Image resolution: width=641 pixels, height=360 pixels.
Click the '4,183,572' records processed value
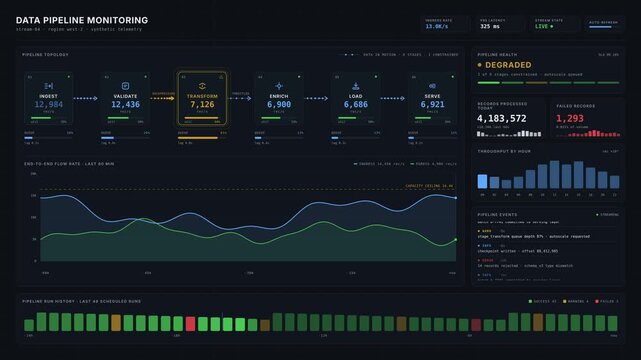tap(502, 119)
